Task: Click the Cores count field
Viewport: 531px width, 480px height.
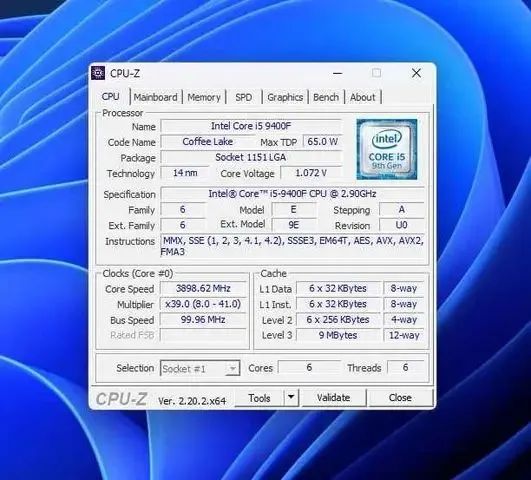Action: 309,368
